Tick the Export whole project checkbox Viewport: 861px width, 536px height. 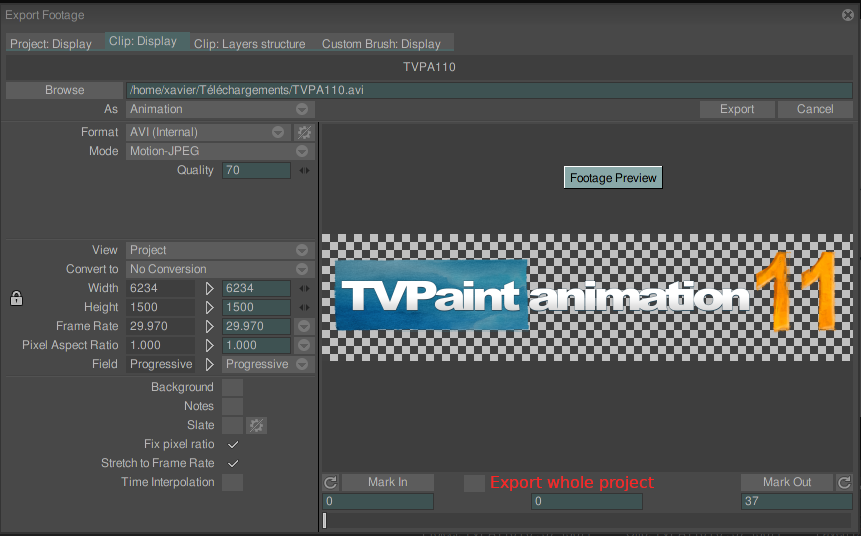point(474,483)
